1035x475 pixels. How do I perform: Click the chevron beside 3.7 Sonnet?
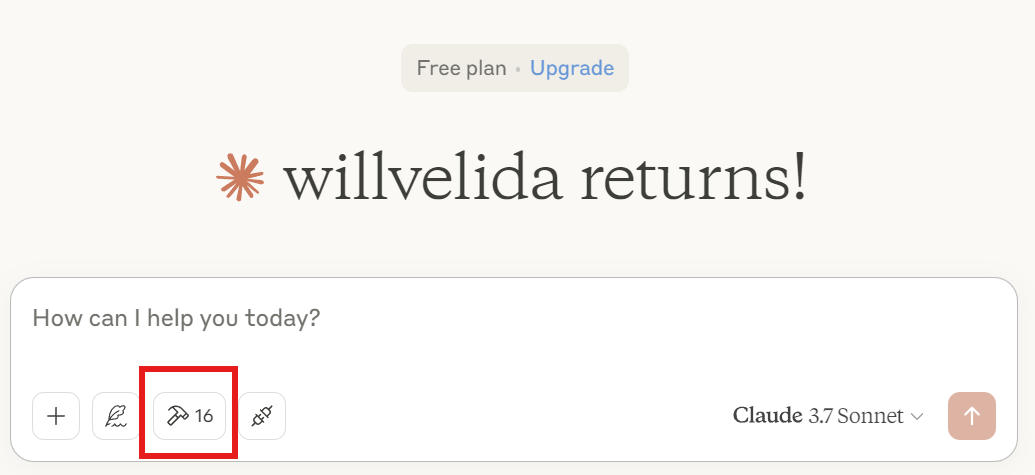click(x=917, y=416)
